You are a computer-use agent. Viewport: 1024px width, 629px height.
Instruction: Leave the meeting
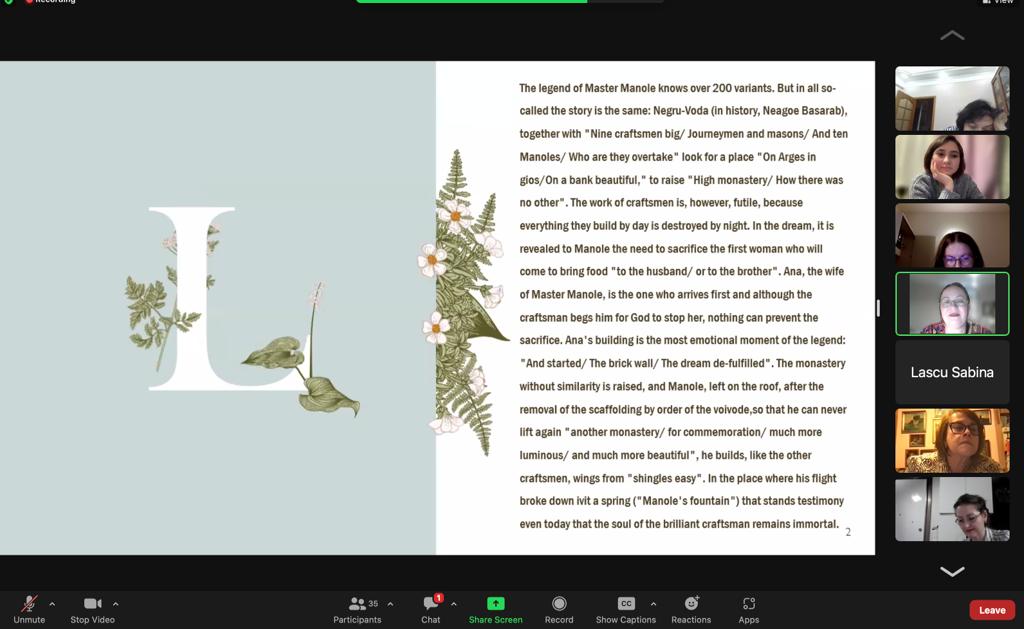992,610
